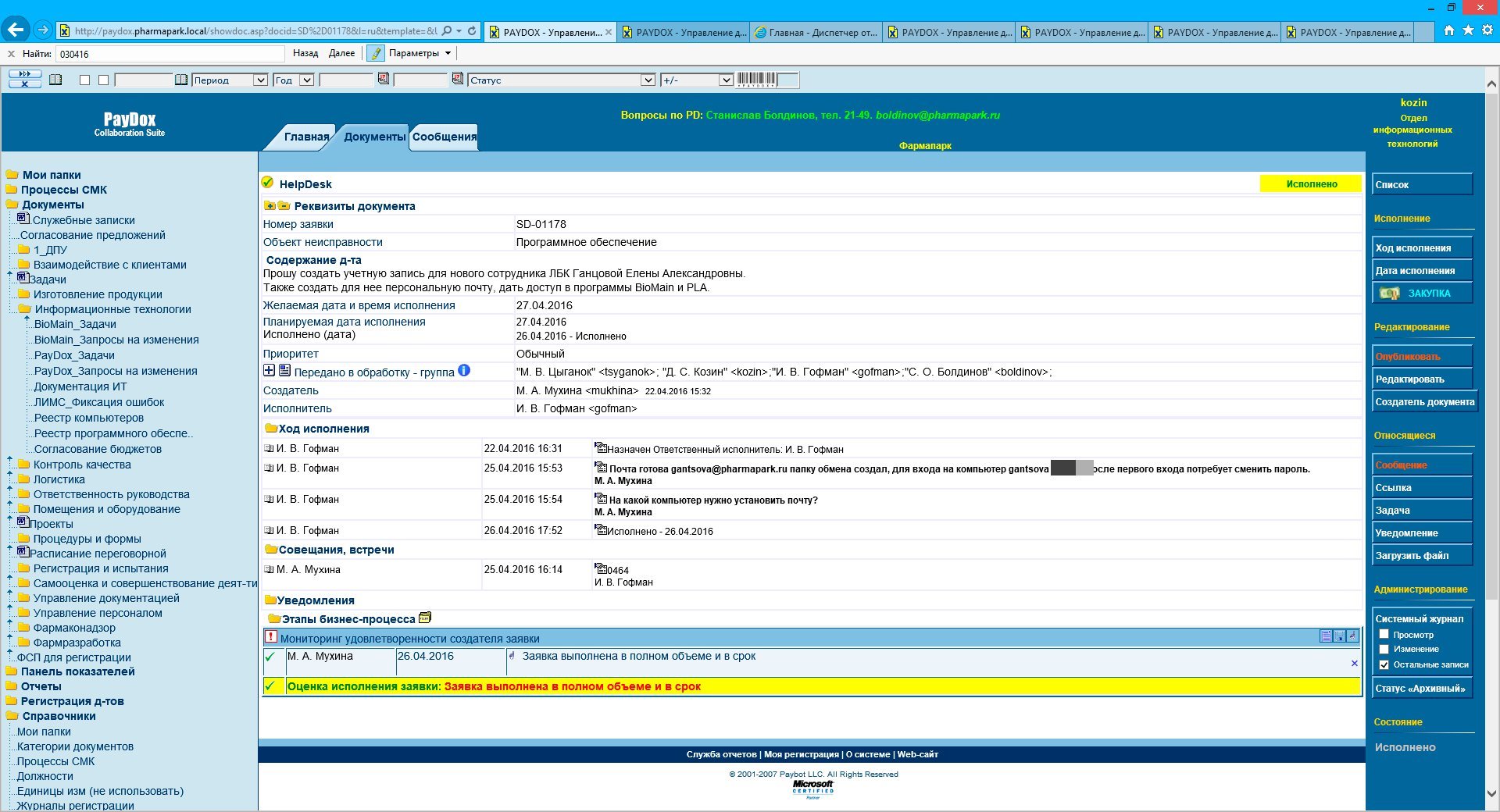Open the Статус dropdown

coord(561,80)
